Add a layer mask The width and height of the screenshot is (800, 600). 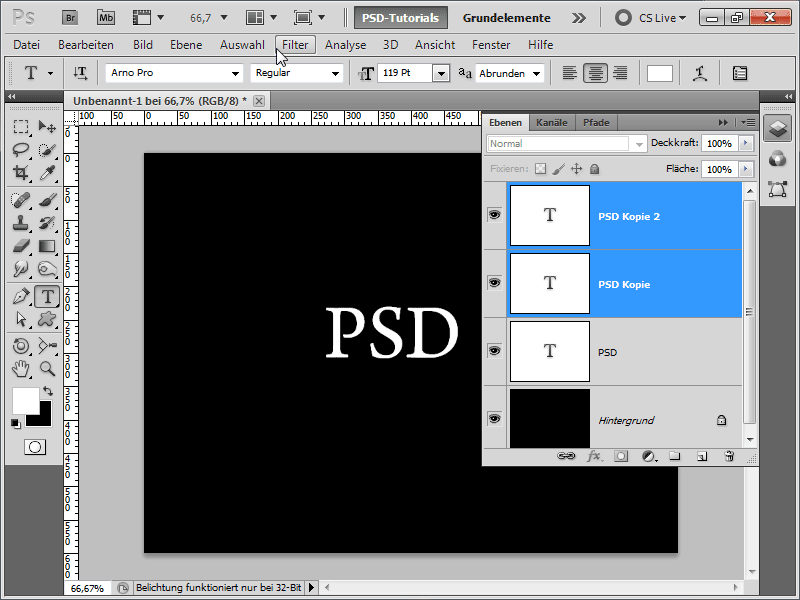[x=621, y=456]
